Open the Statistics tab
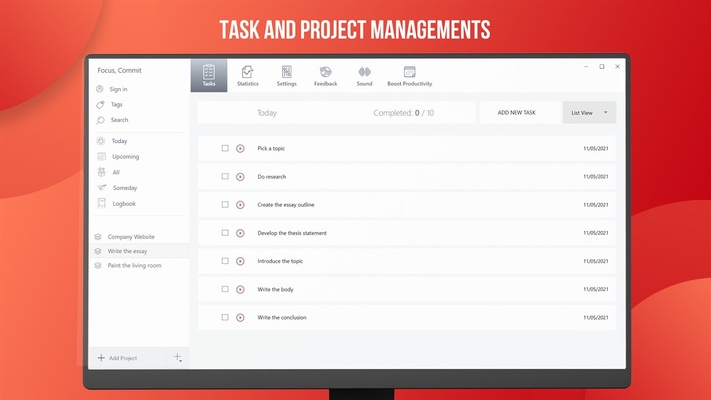This screenshot has height=400, width=711. [x=248, y=75]
